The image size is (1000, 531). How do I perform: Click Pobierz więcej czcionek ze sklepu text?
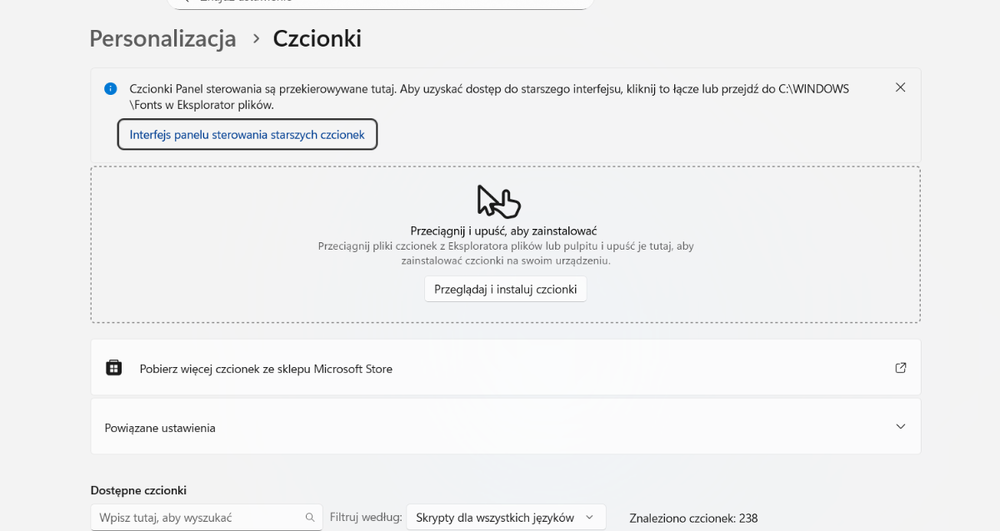tap(266, 369)
